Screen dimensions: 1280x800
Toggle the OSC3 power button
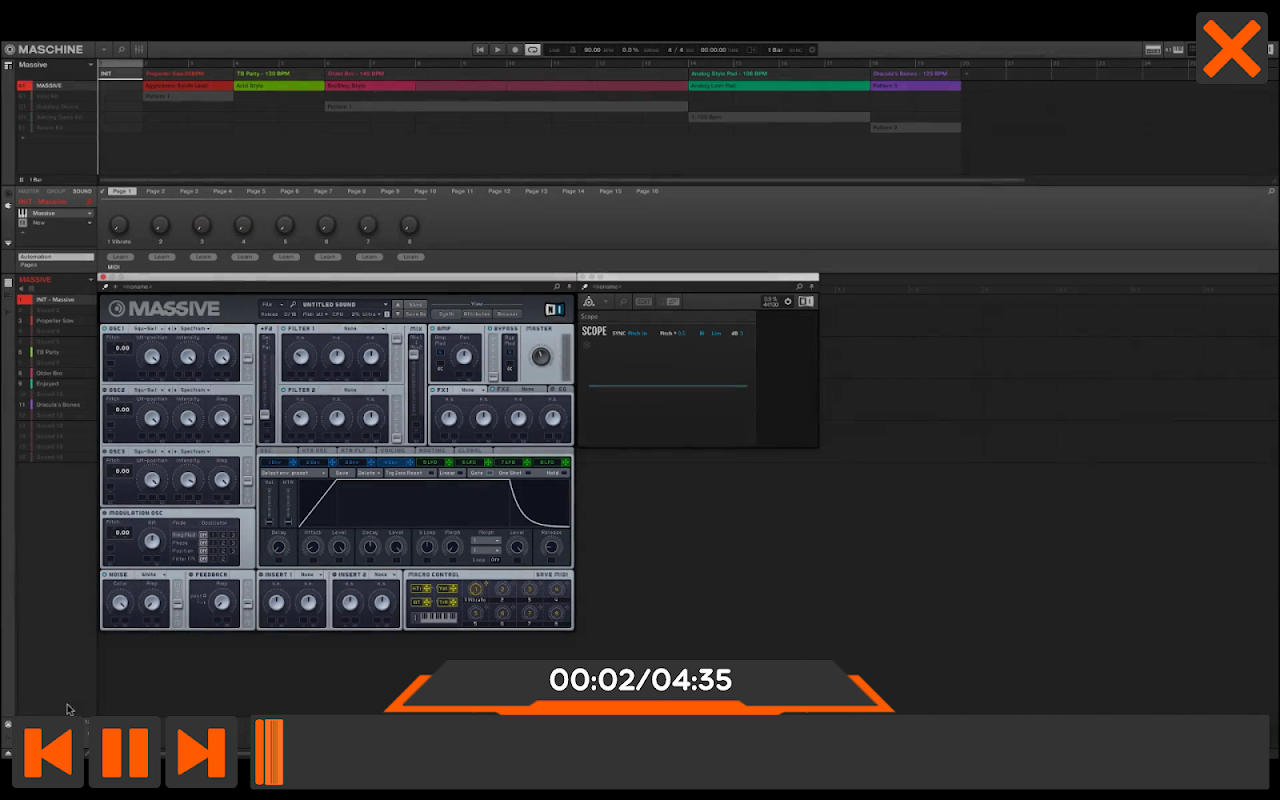coord(105,451)
